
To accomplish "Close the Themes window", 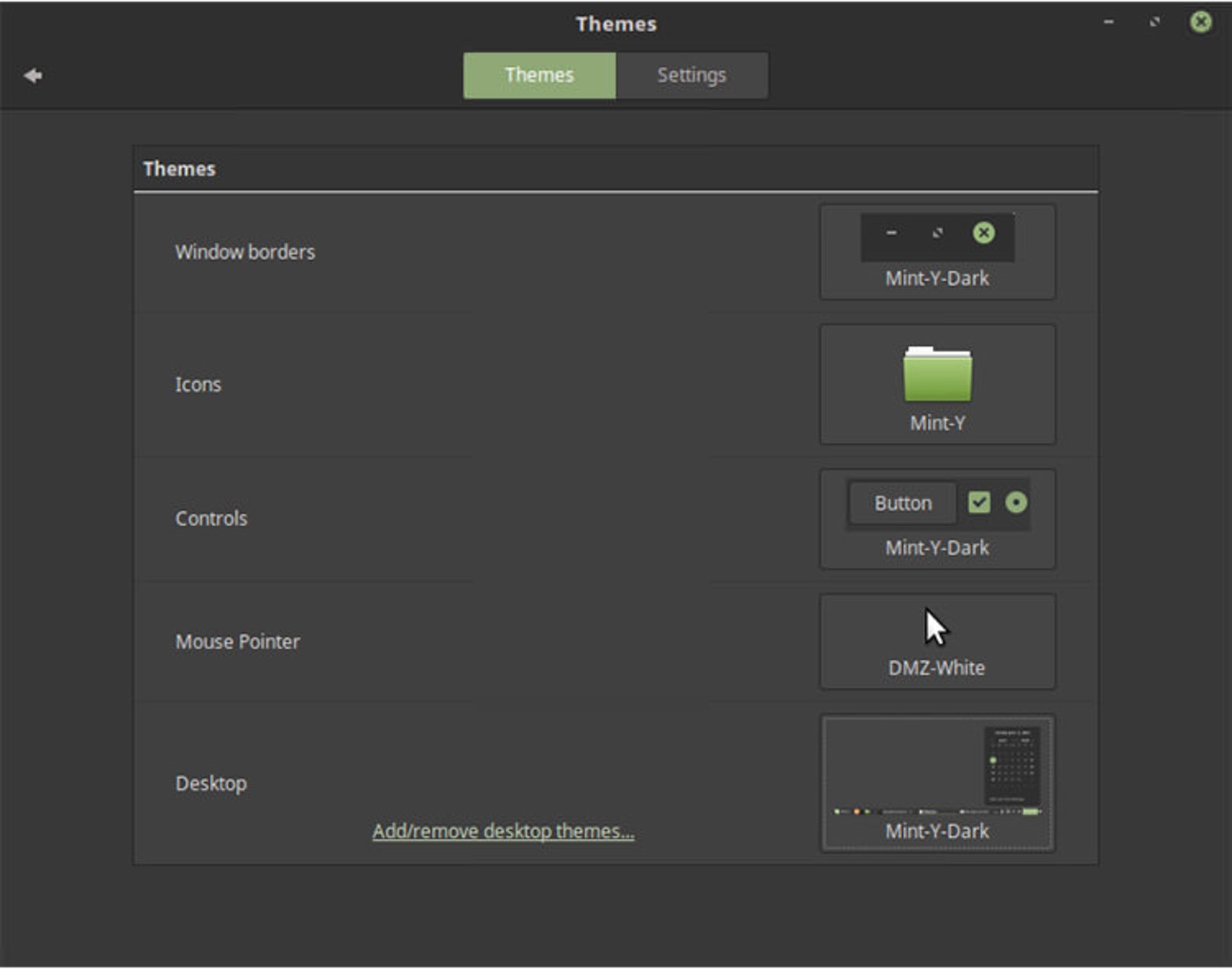I will click(x=1200, y=22).
